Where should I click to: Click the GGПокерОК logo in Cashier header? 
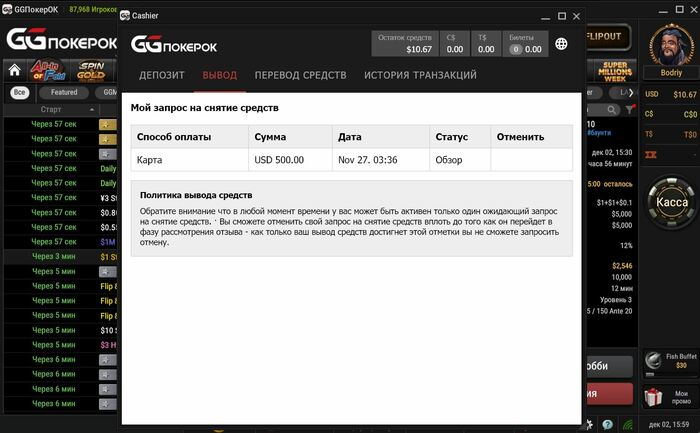click(x=174, y=44)
